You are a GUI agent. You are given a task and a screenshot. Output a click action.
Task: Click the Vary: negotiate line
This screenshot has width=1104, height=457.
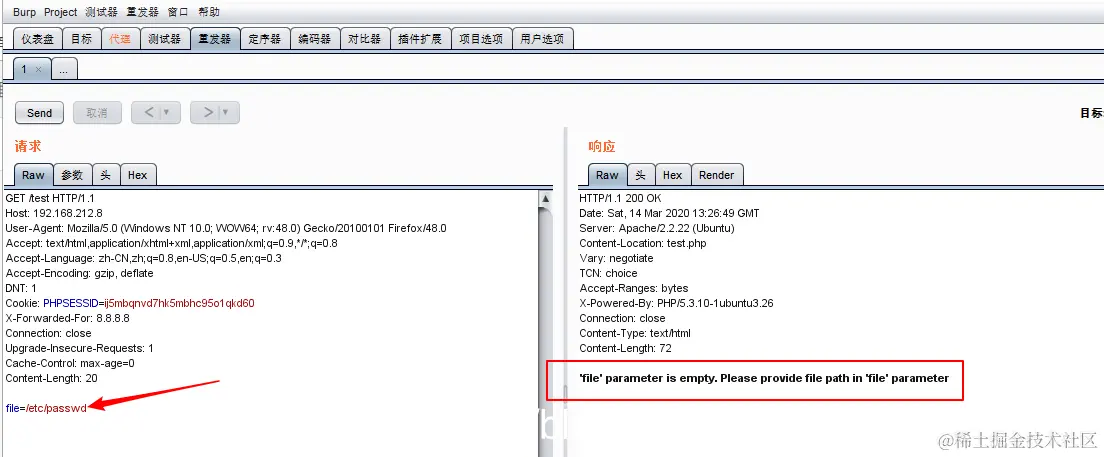617,258
